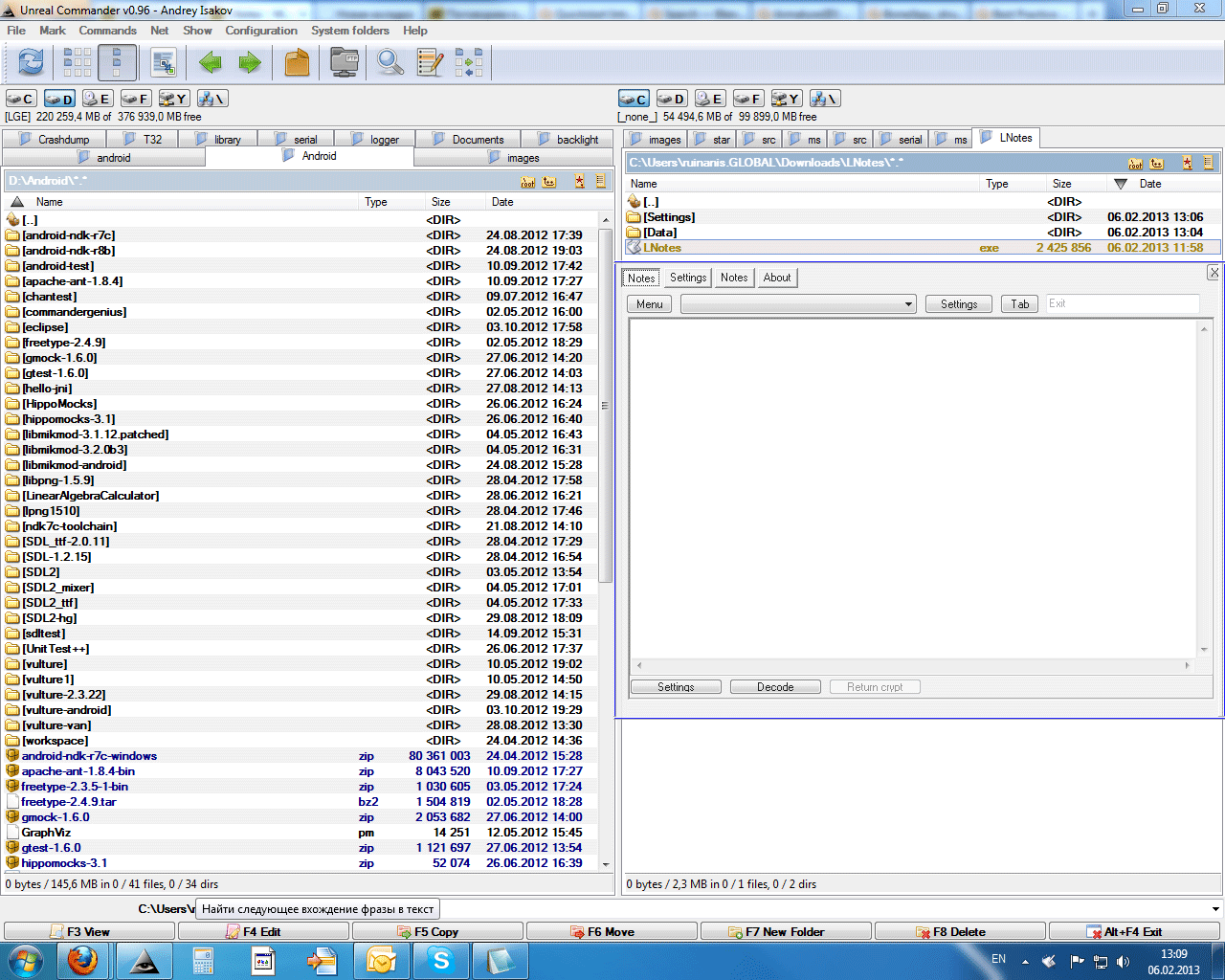
Task: Click the Decode button in LNotes
Action: (x=775, y=687)
